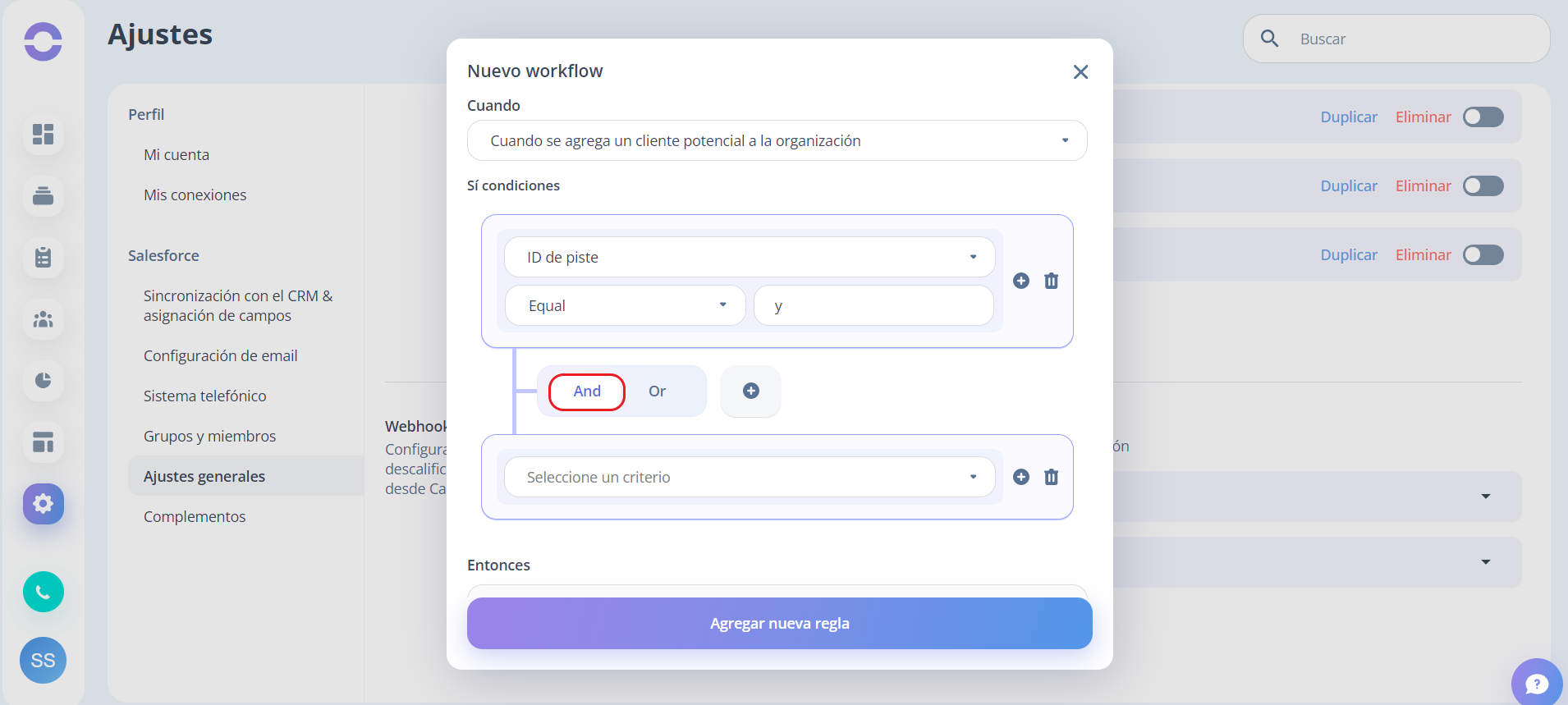Delete the ID de piste condition
The image size is (1568, 705).
[x=1051, y=281]
